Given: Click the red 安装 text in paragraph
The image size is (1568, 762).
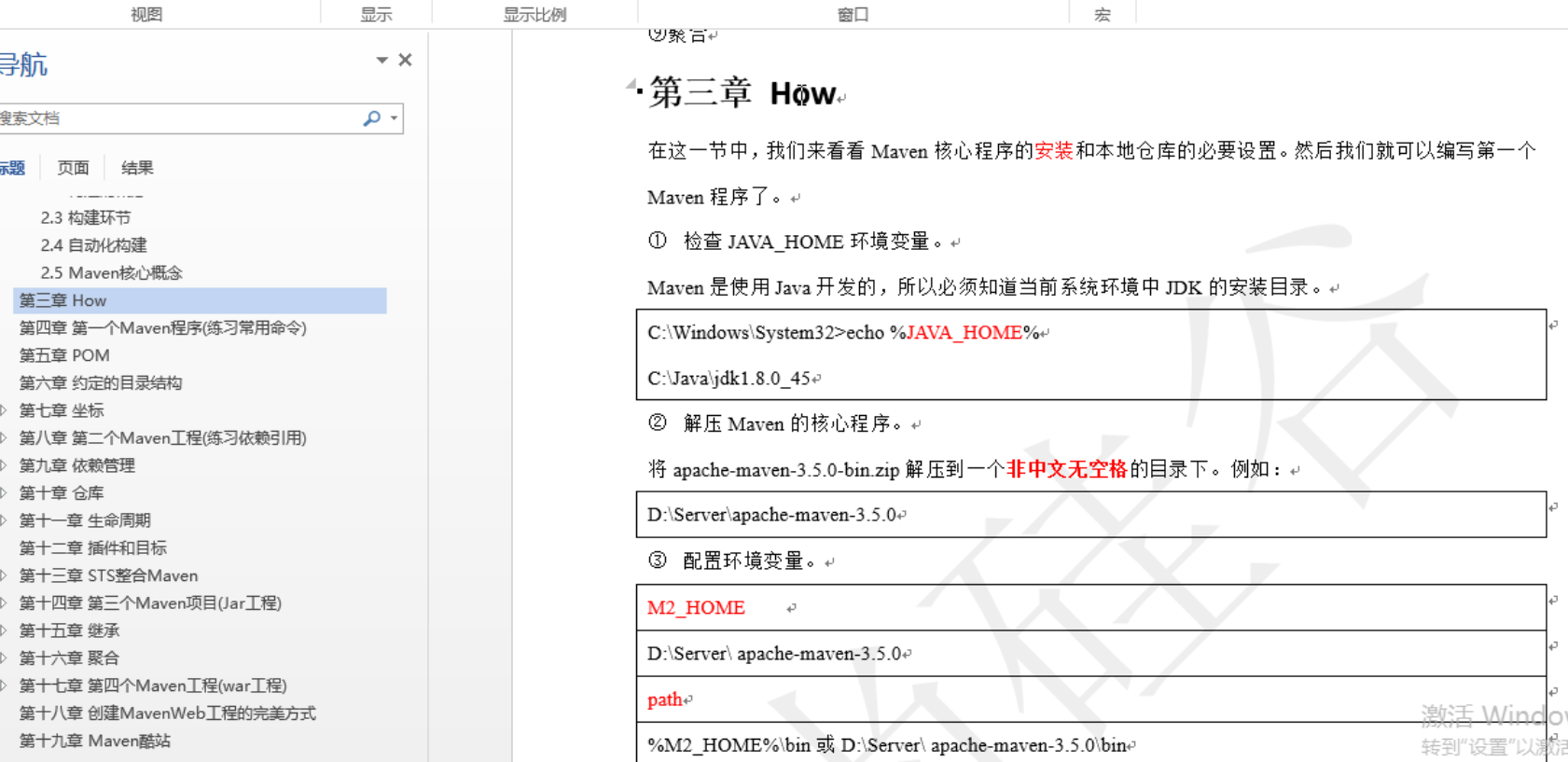Looking at the screenshot, I should click(1054, 151).
